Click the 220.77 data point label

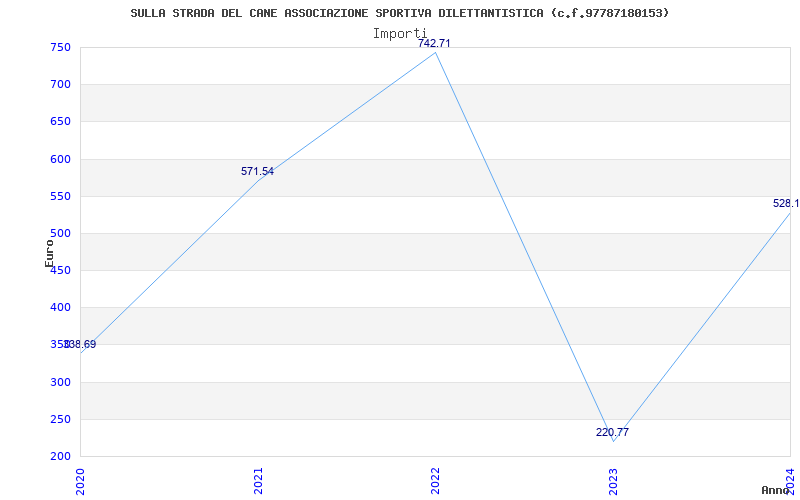612,432
